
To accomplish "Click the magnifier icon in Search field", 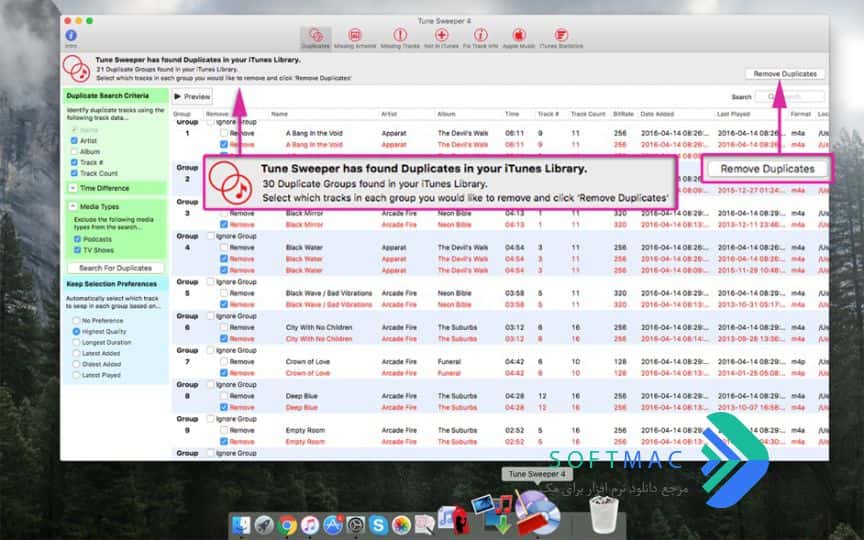I will (x=771, y=96).
